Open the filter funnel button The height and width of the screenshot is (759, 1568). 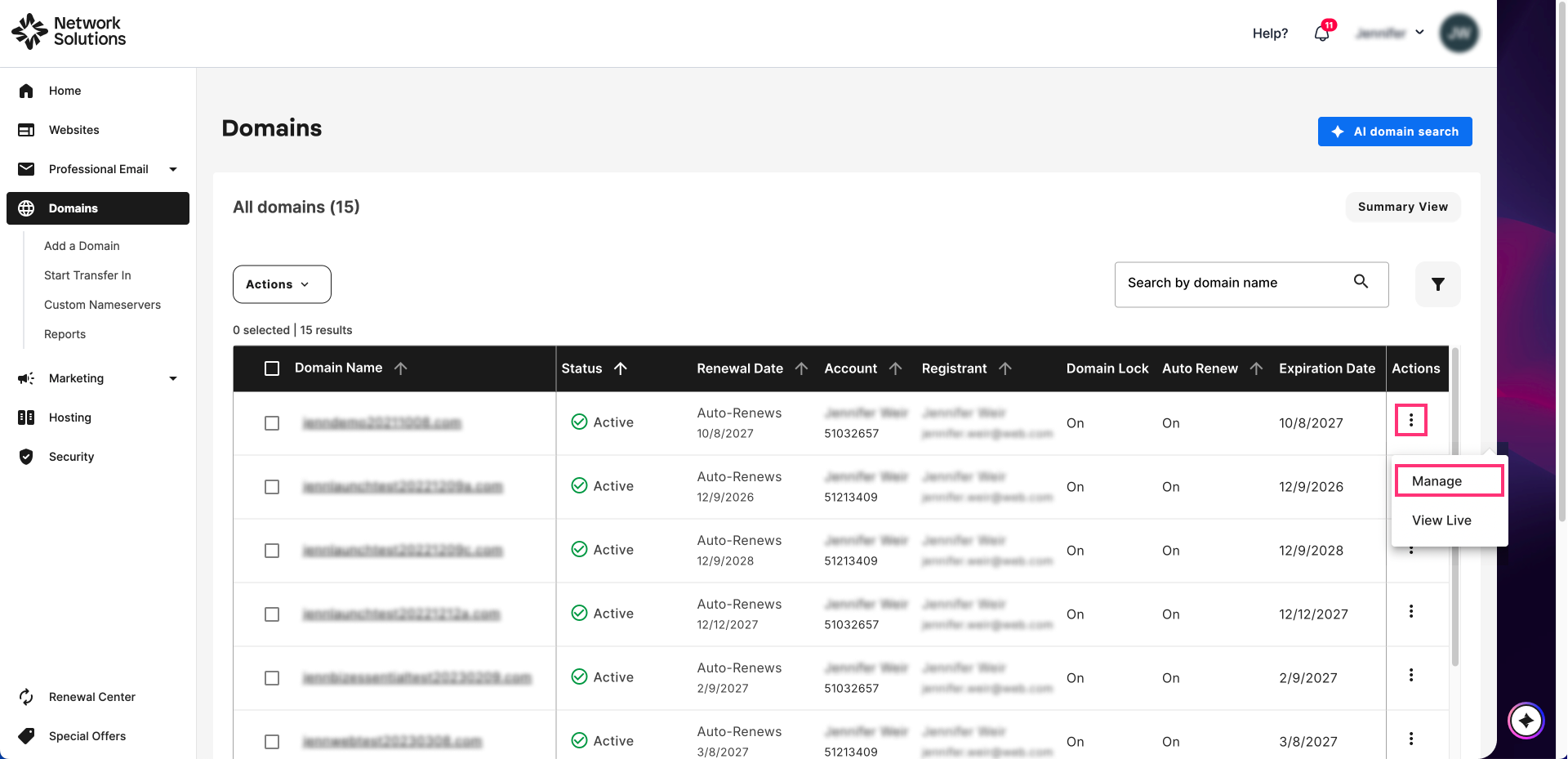[1438, 284]
